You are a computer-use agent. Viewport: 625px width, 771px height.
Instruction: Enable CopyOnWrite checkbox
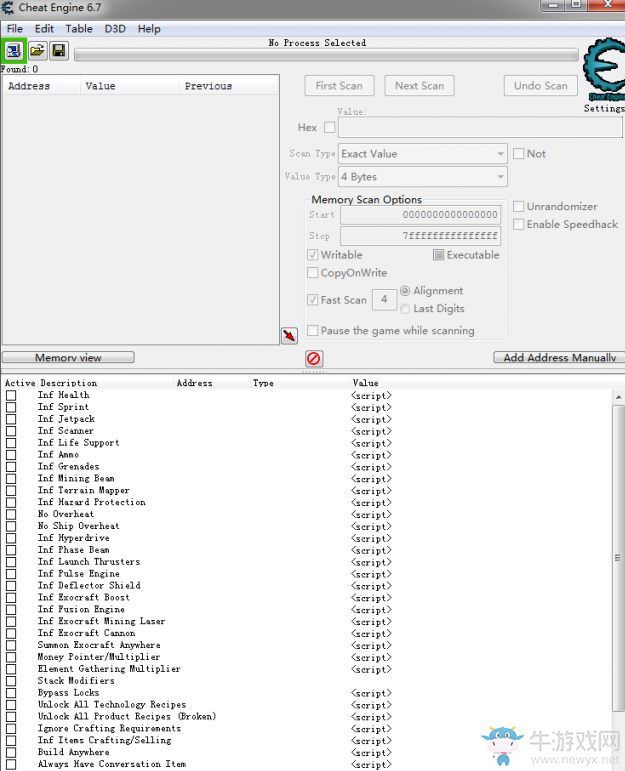tap(312, 272)
